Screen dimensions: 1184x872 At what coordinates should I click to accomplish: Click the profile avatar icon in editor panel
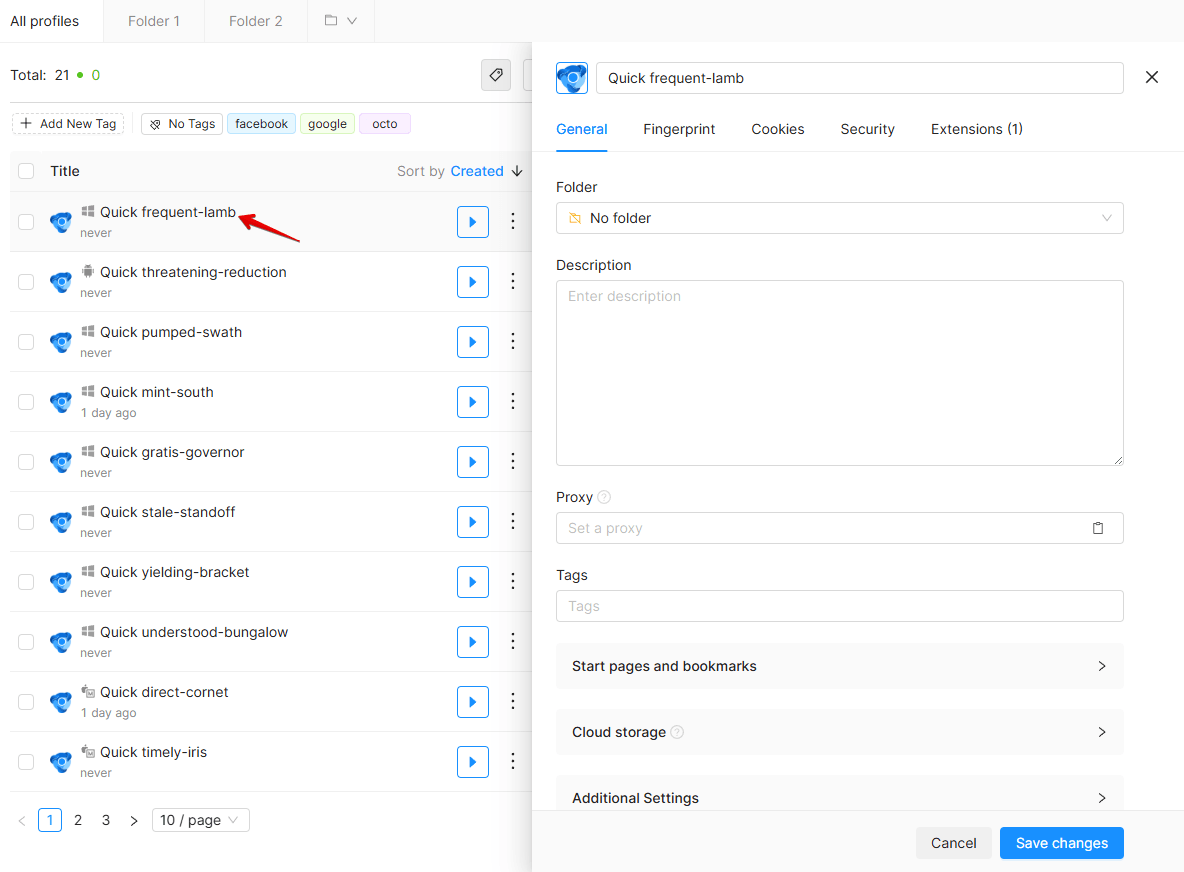pos(572,78)
